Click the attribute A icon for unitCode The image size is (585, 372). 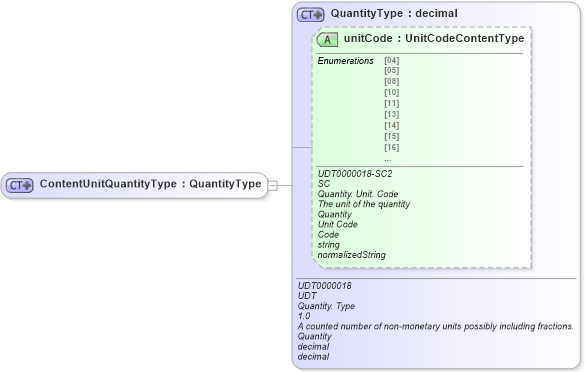[327, 40]
